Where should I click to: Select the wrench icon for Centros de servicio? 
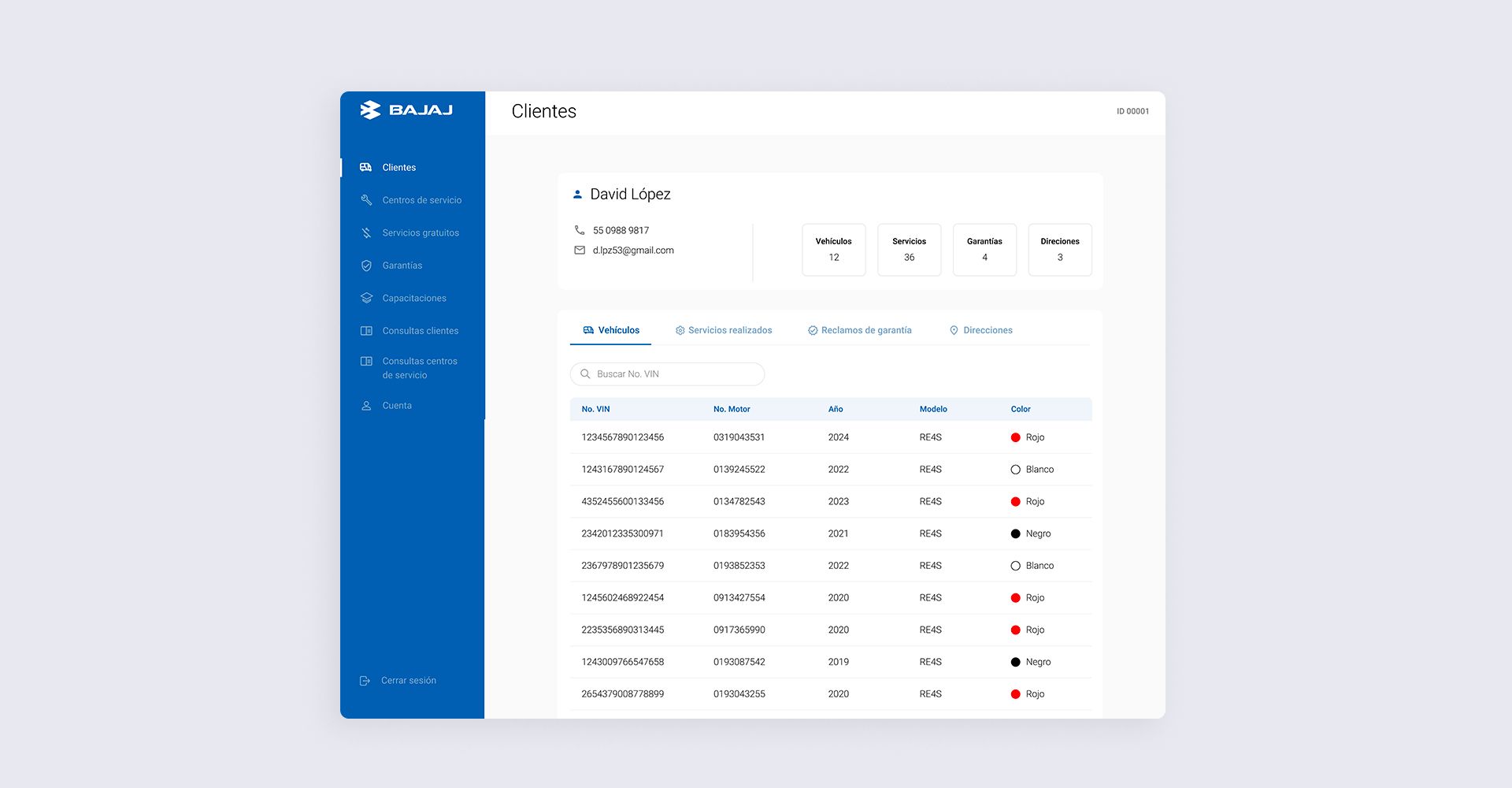click(366, 200)
